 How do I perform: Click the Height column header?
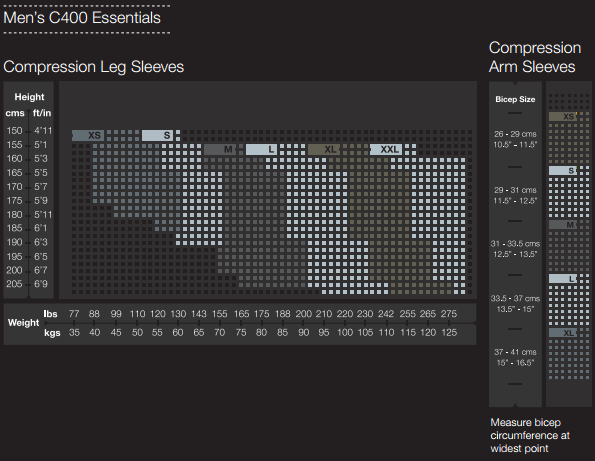29,97
